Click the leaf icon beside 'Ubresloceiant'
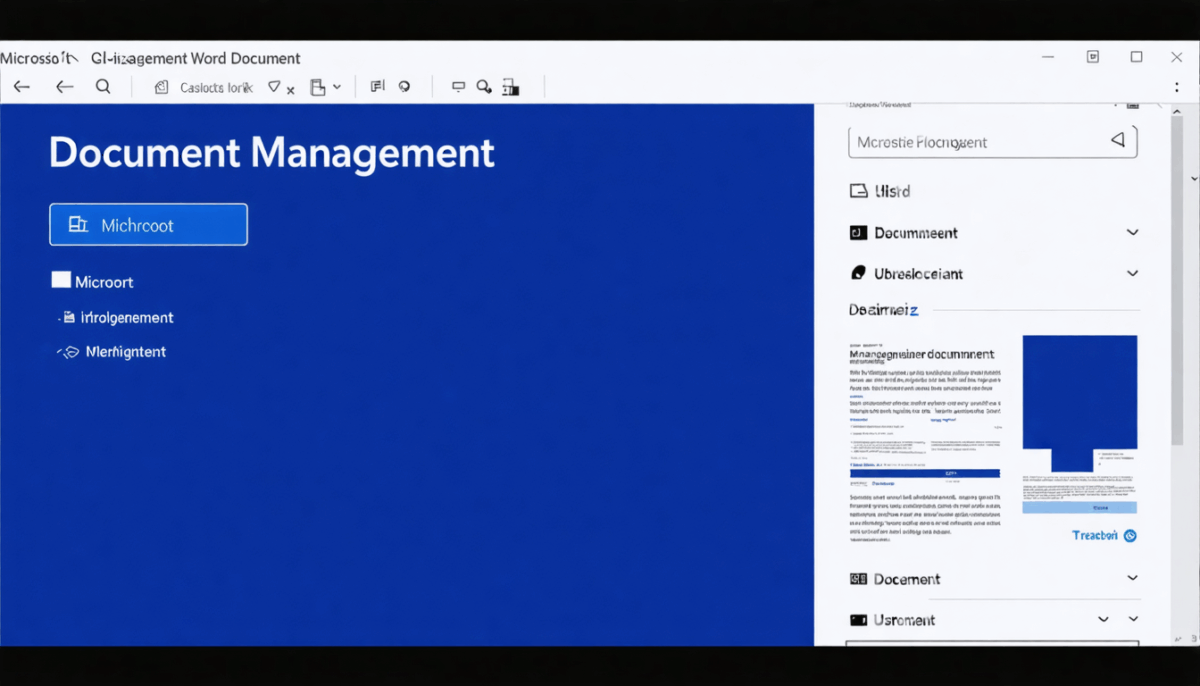The width and height of the screenshot is (1200, 686). pos(857,273)
